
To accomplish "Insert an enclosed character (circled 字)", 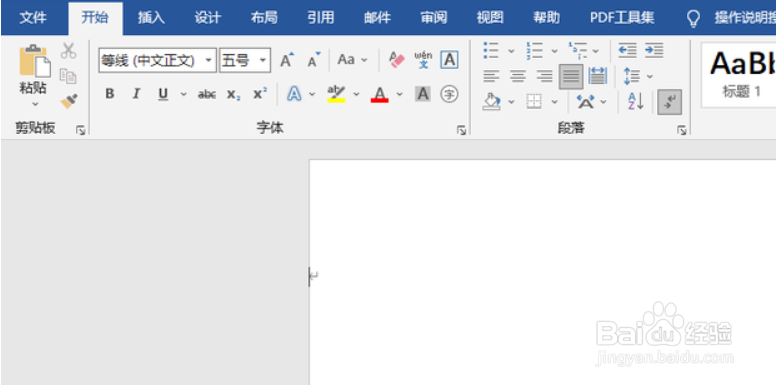I will [x=449, y=94].
